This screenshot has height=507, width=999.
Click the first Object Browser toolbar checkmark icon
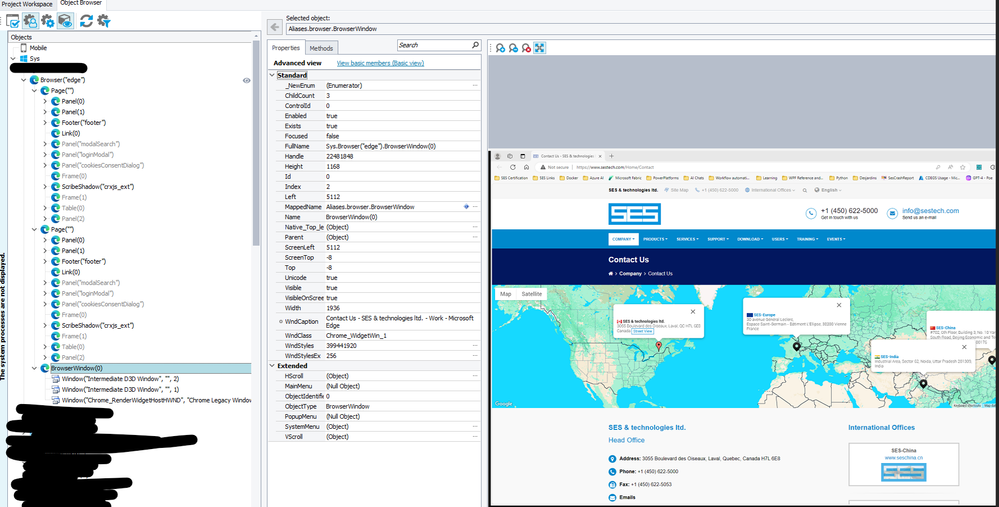pos(13,20)
